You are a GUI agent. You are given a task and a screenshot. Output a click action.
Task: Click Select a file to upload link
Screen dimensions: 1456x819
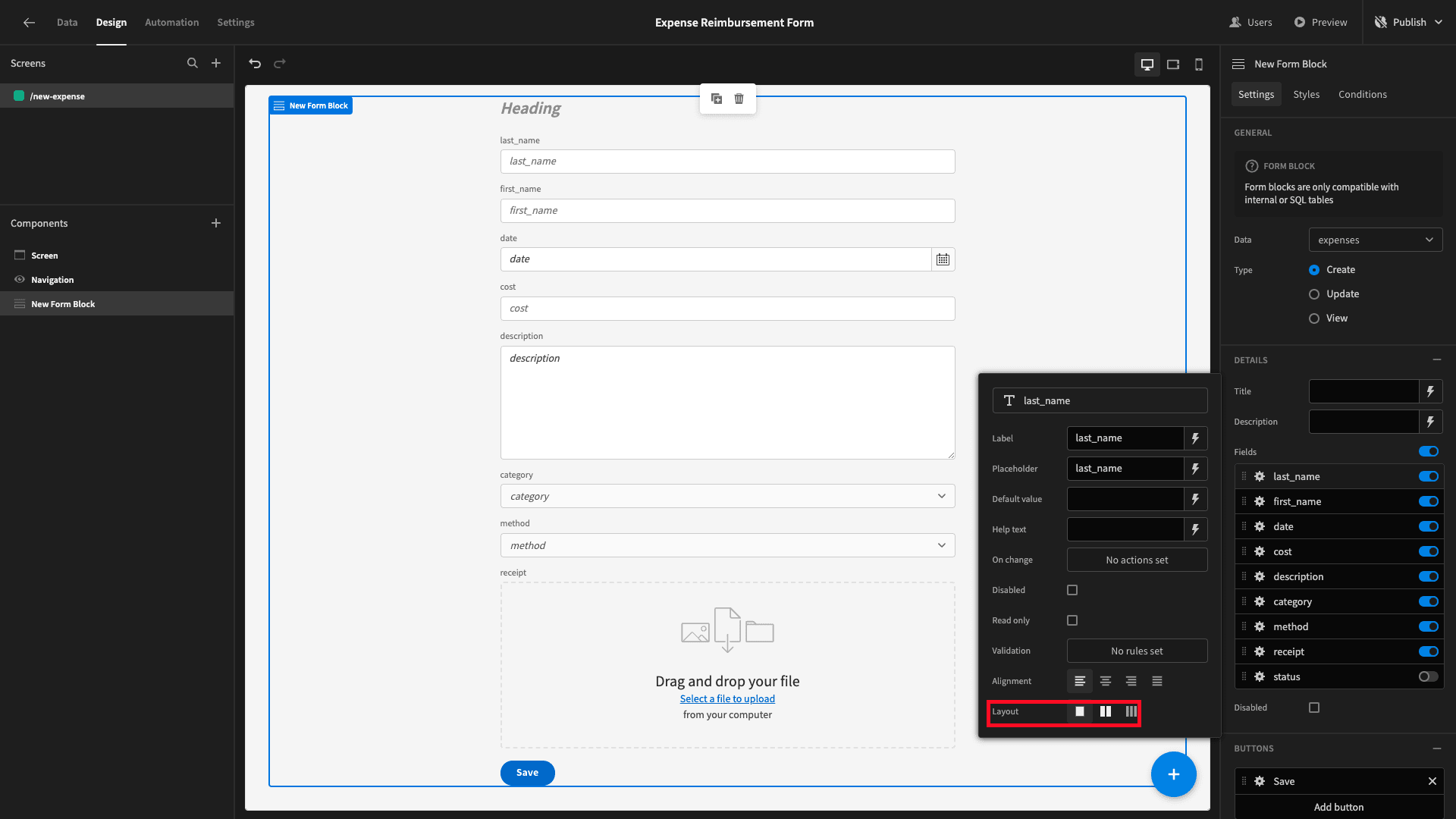[727, 698]
